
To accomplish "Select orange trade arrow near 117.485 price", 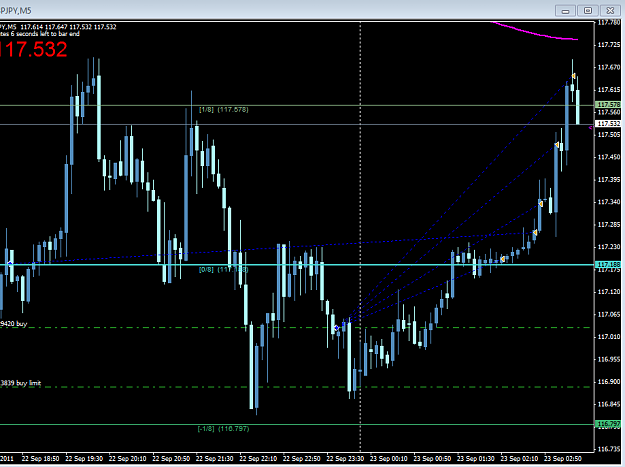I will click(557, 145).
